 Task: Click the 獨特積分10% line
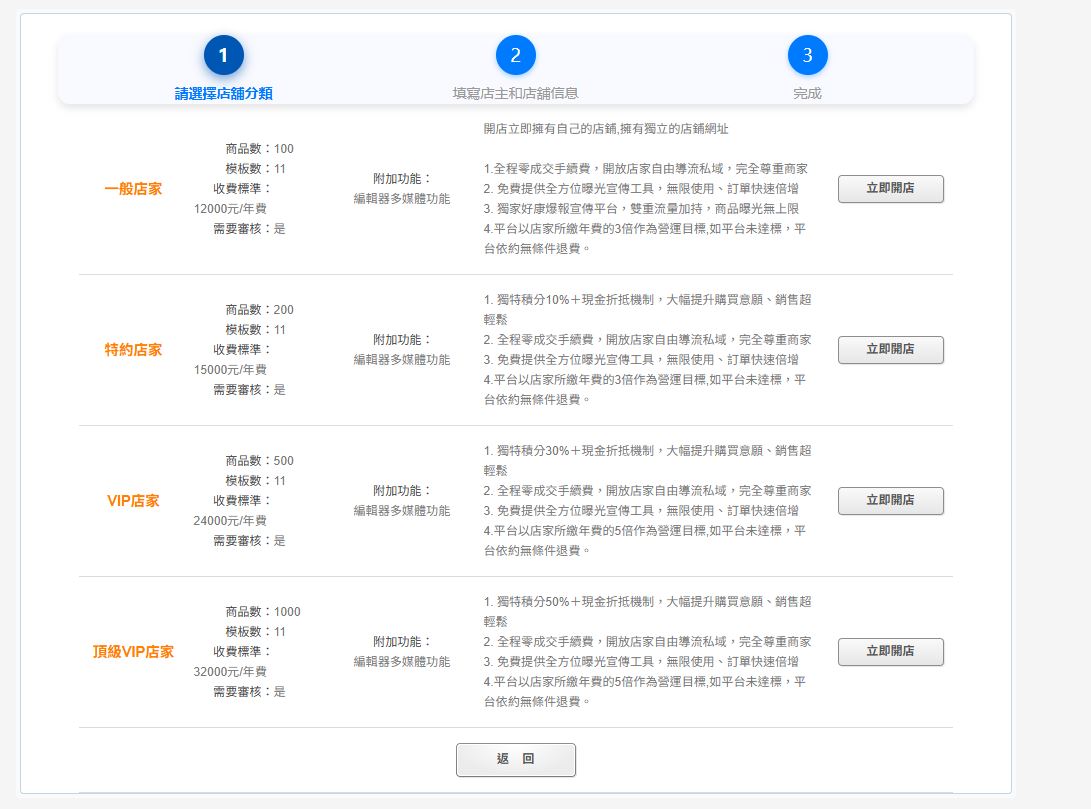647,310
